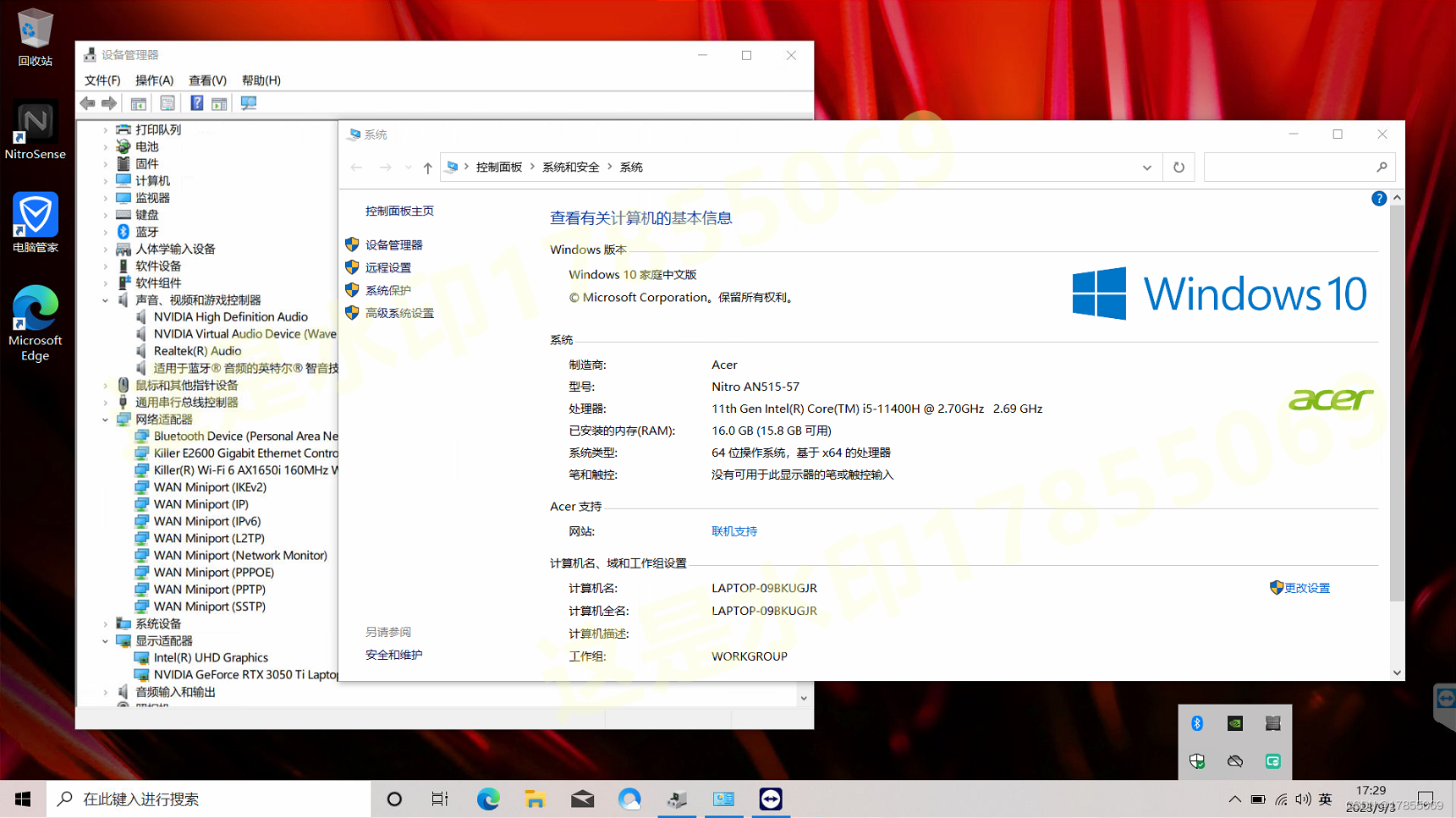This screenshot has width=1456, height=818.
Task: Collapse 显示适配器 tree node
Action: [x=106, y=641]
